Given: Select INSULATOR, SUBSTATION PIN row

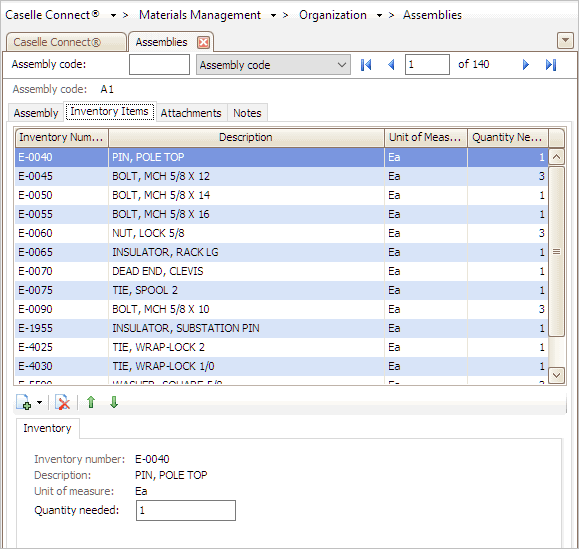Looking at the screenshot, I should point(281,328).
